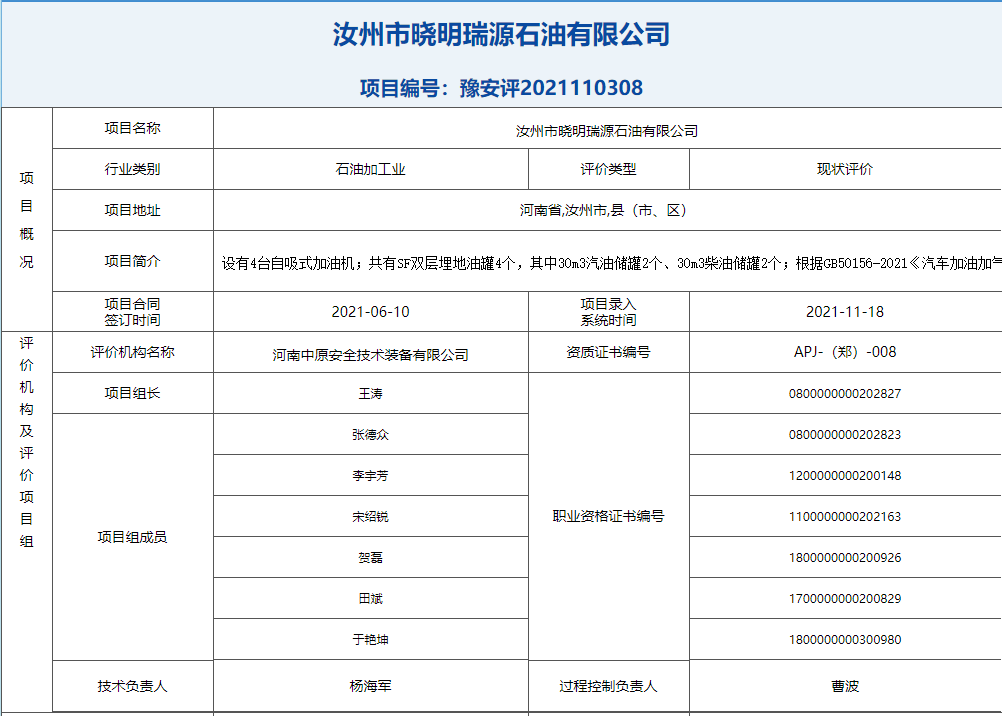Click the project description text starting 设有4台自吸式加油机
Screen dimensions: 1002x716
click(612, 263)
